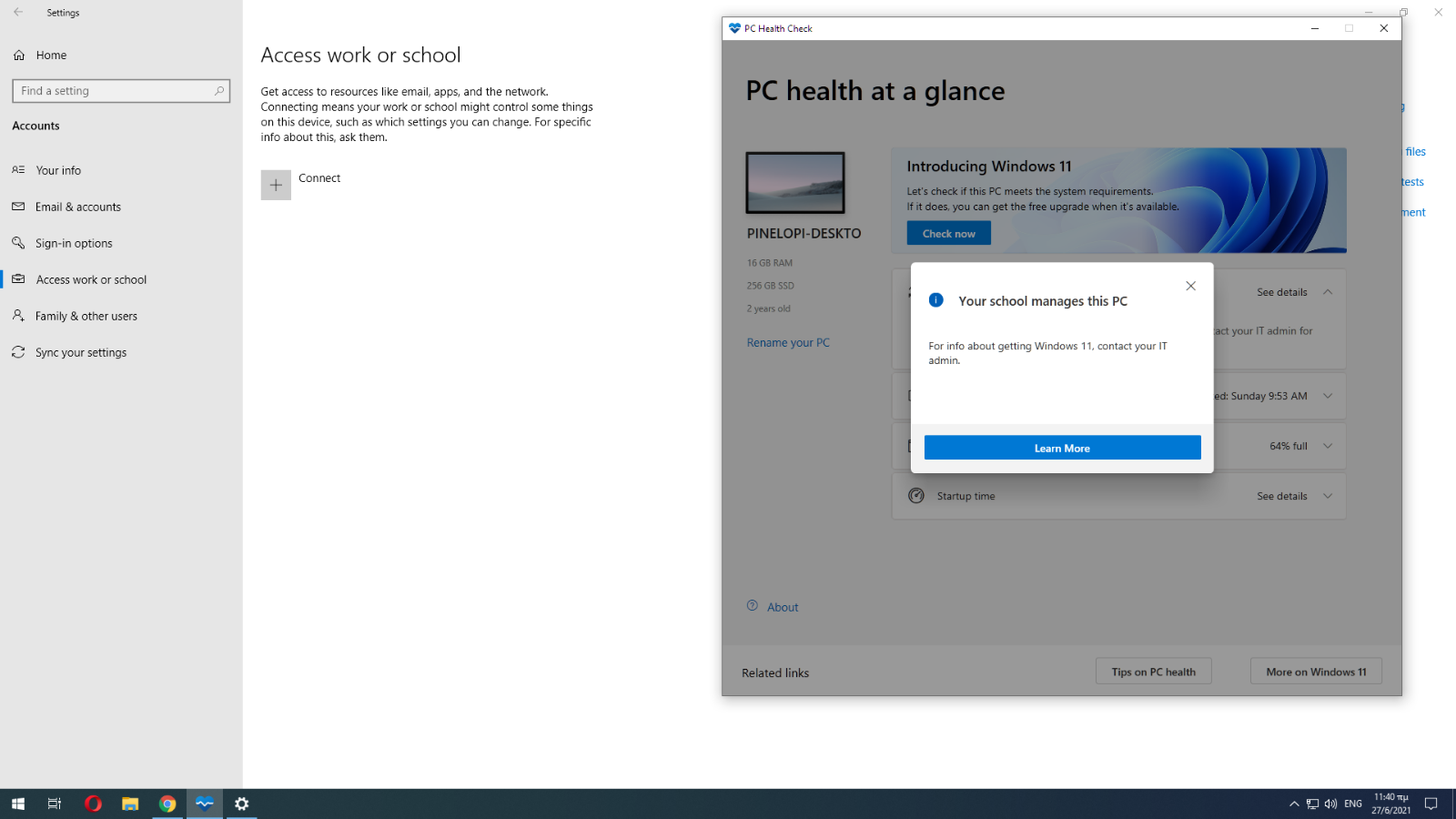Click the Sync settings arrows icon
1456x819 pixels.
[18, 352]
